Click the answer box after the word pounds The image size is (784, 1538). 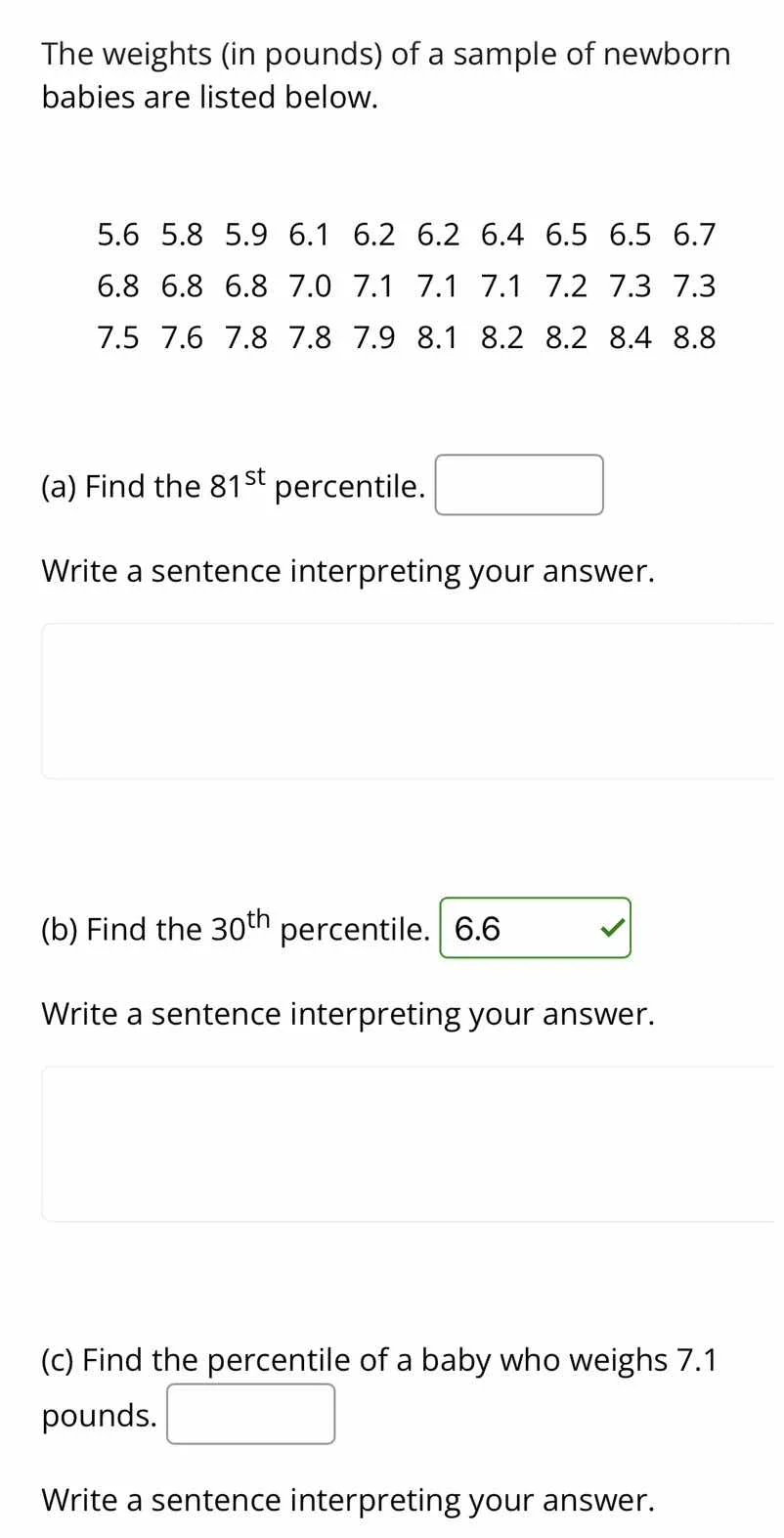(x=250, y=1414)
